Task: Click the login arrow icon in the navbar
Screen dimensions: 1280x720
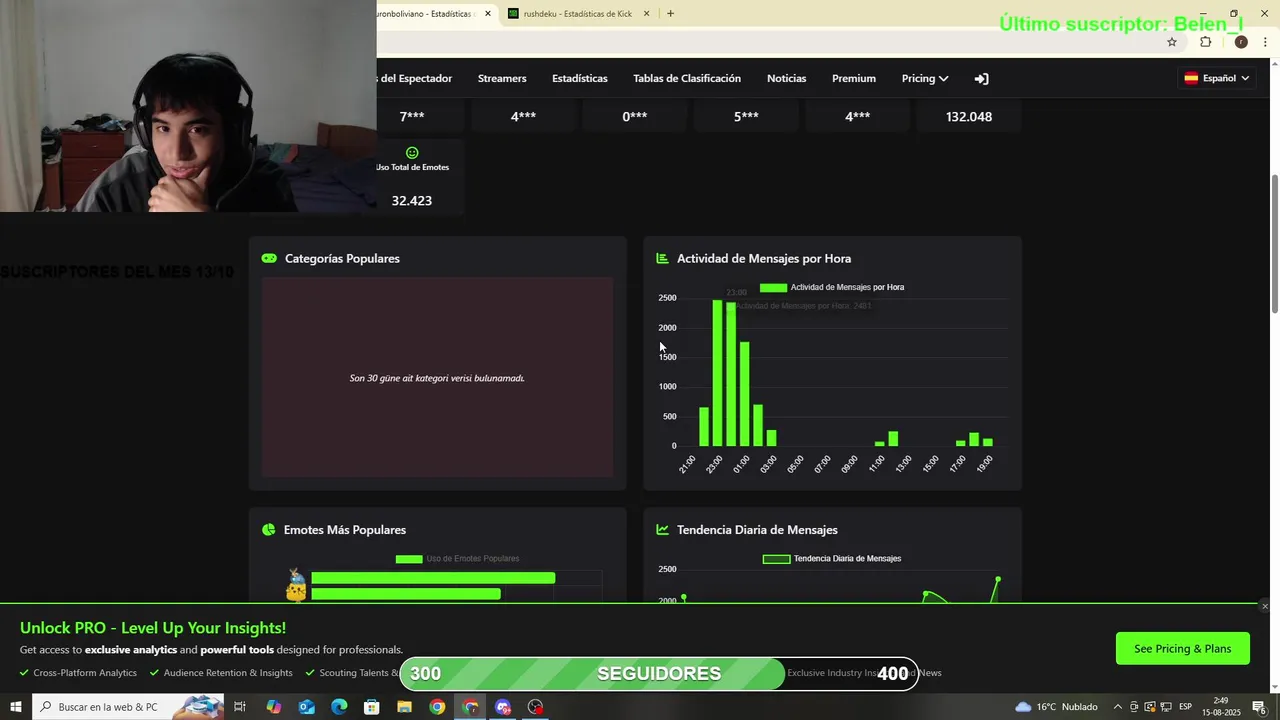Action: coord(981,78)
